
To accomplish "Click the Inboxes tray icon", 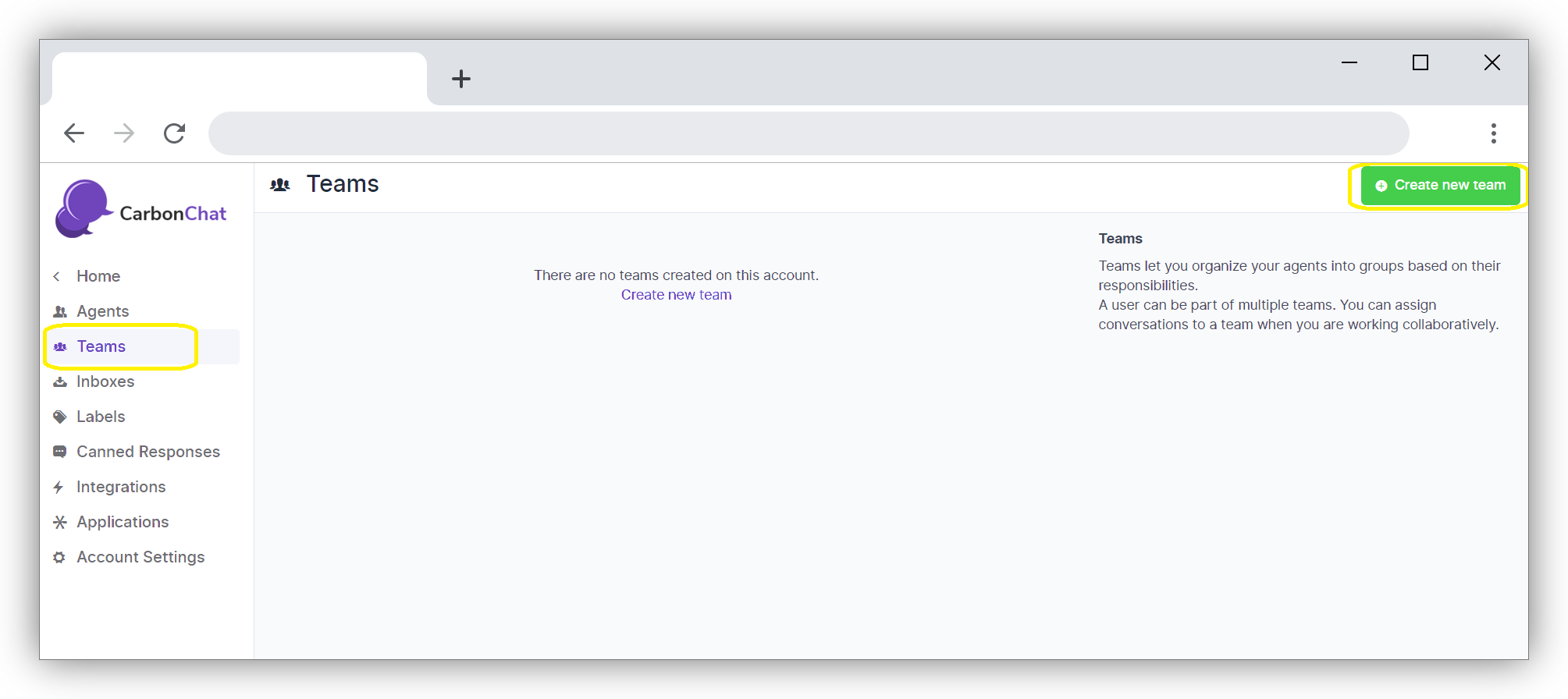I will [60, 381].
